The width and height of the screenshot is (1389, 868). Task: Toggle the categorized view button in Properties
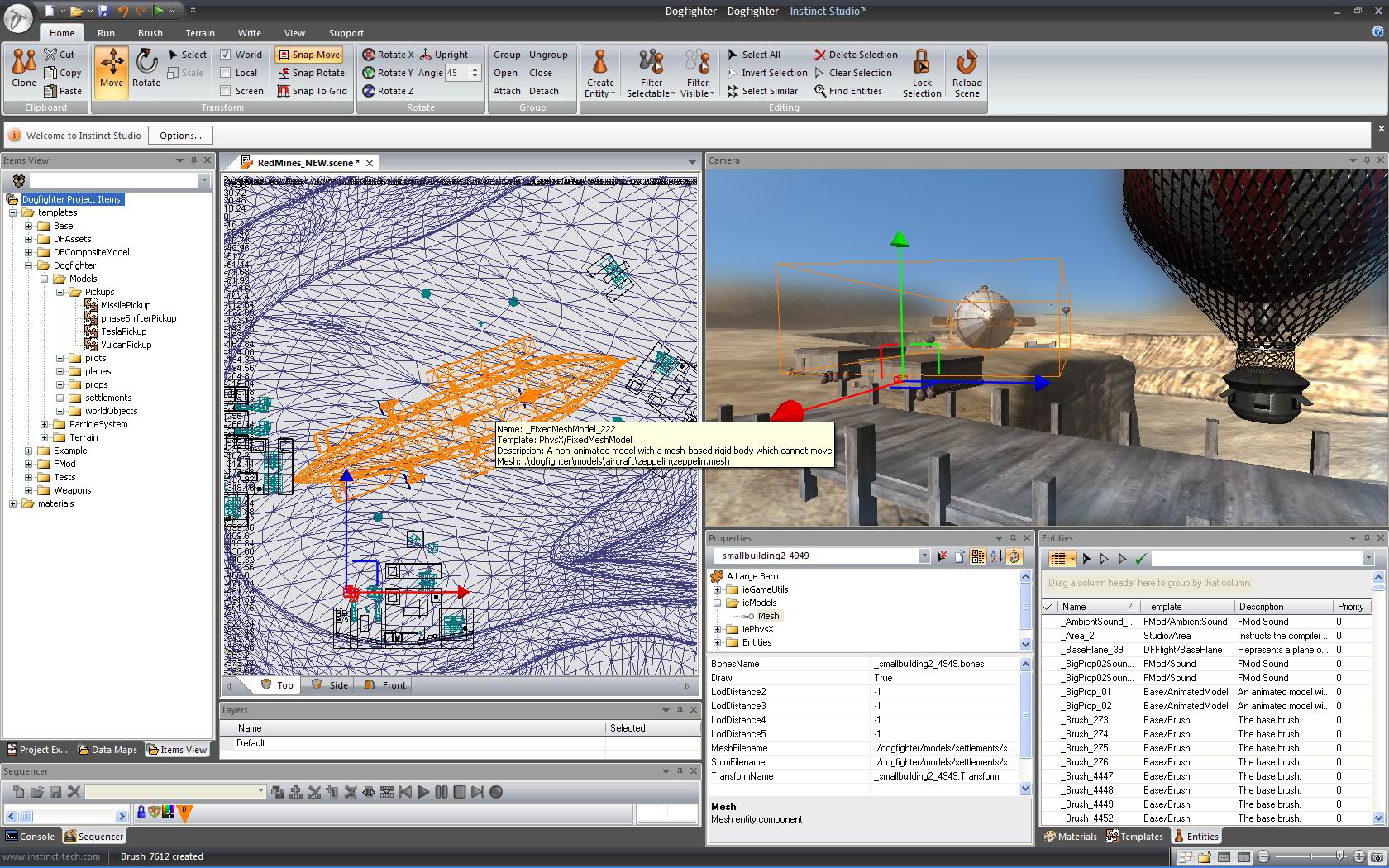coord(978,556)
